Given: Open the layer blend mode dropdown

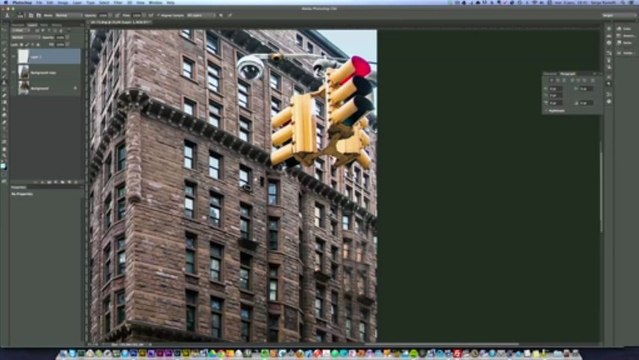Looking at the screenshot, I should click(x=26, y=38).
